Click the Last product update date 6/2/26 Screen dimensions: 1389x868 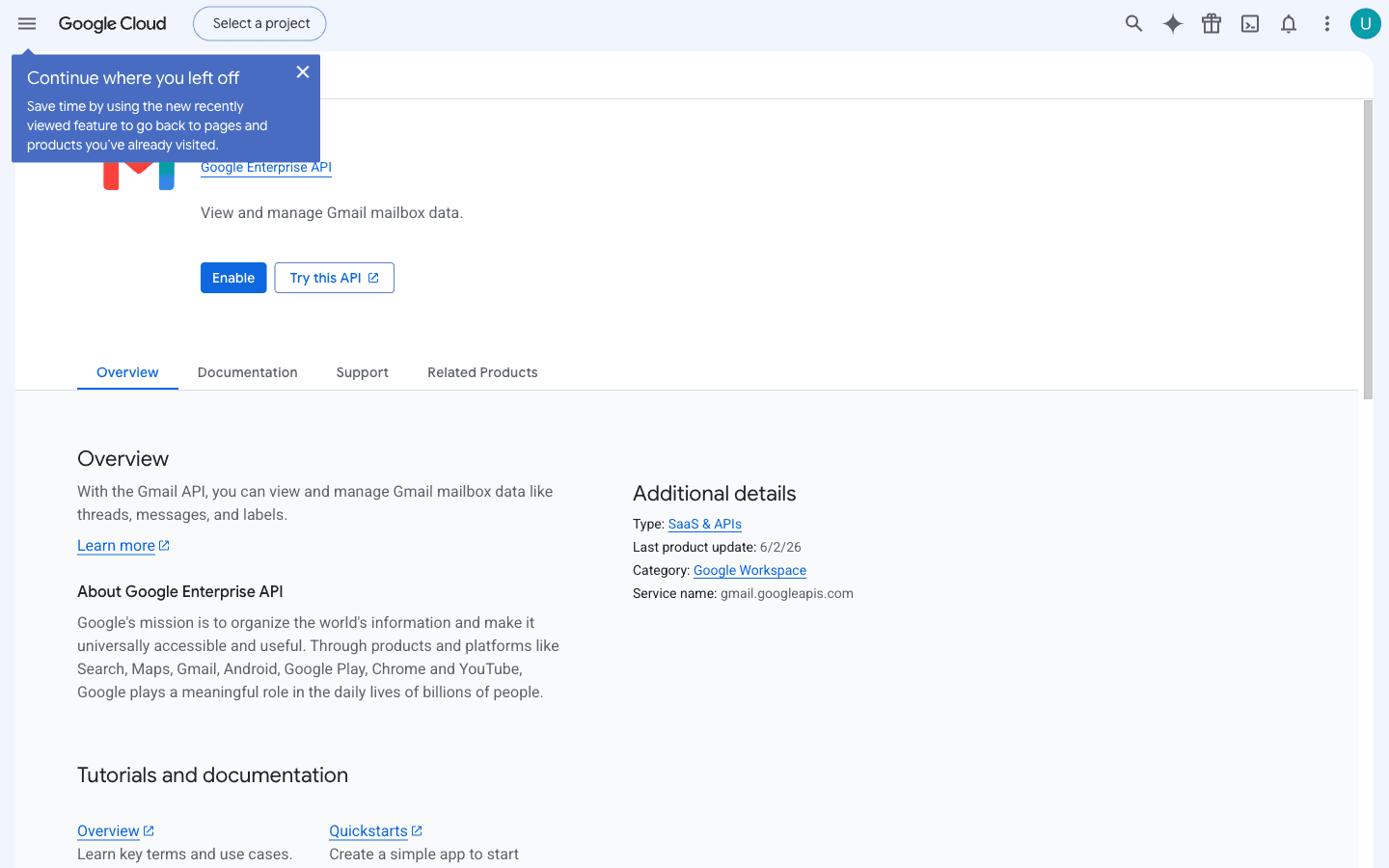coord(780,547)
